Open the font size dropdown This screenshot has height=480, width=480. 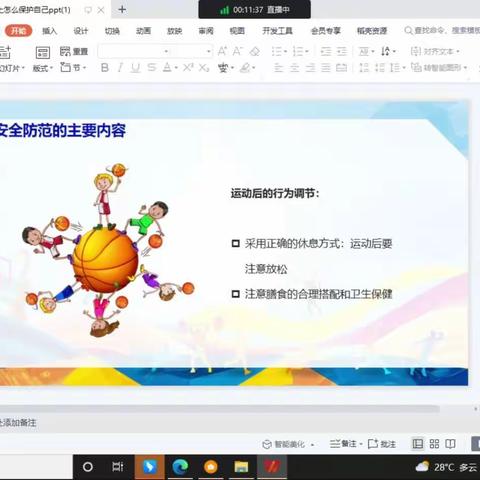(208, 51)
